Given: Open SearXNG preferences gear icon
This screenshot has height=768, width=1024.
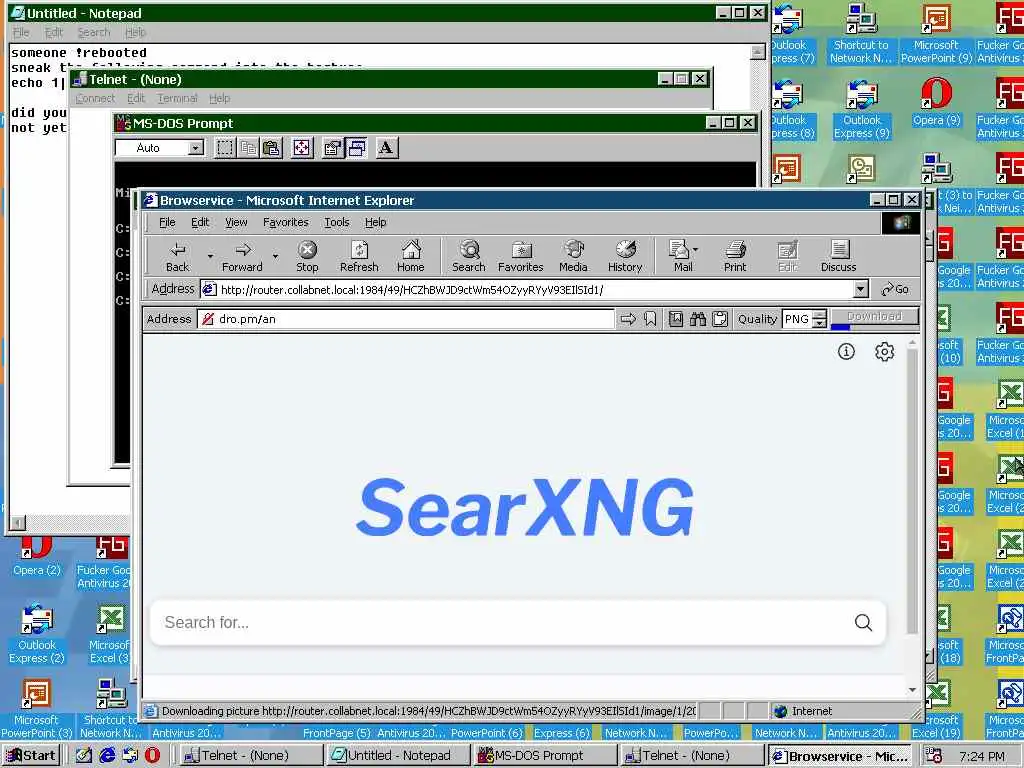Looking at the screenshot, I should click(884, 352).
